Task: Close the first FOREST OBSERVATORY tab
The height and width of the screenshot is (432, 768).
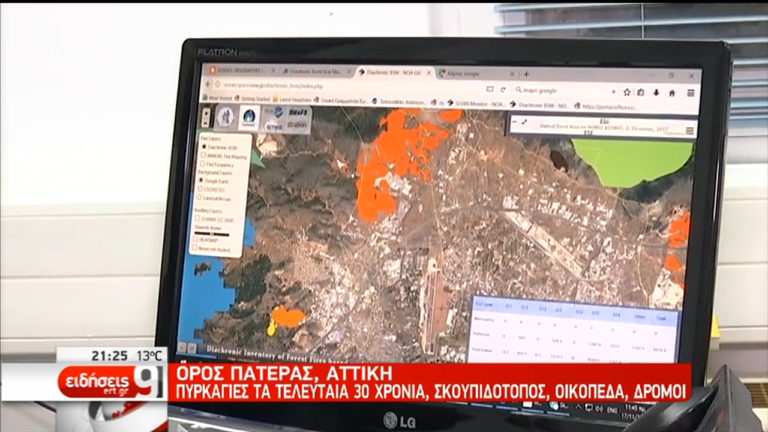Action: click(x=273, y=71)
